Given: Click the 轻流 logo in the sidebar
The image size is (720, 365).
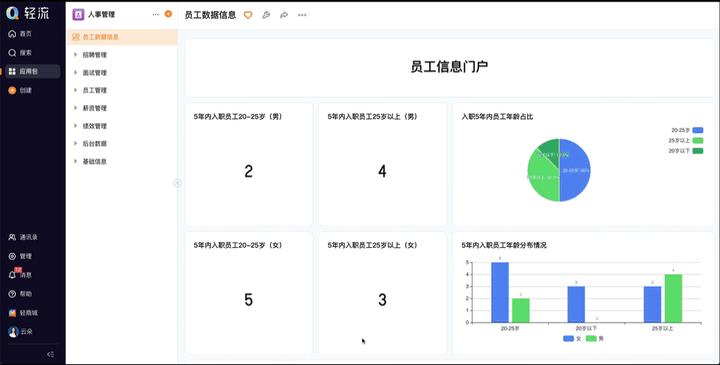Looking at the screenshot, I should coord(28,13).
